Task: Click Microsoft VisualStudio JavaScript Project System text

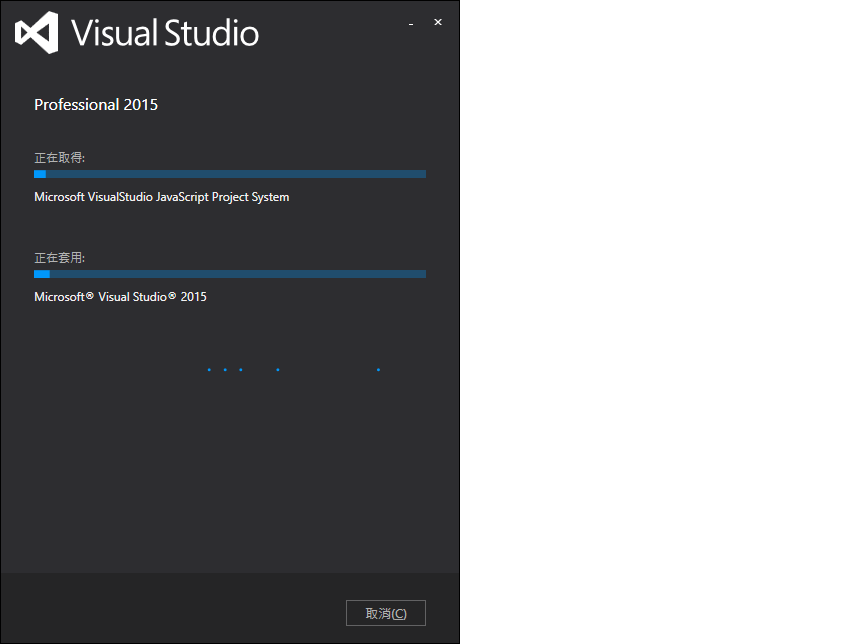Action: click(x=161, y=197)
